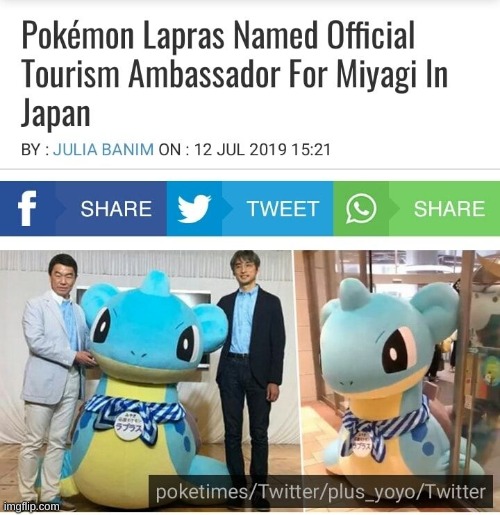Open left photo of Lapras with two men
Screen dimensions: 500x515
point(146,381)
